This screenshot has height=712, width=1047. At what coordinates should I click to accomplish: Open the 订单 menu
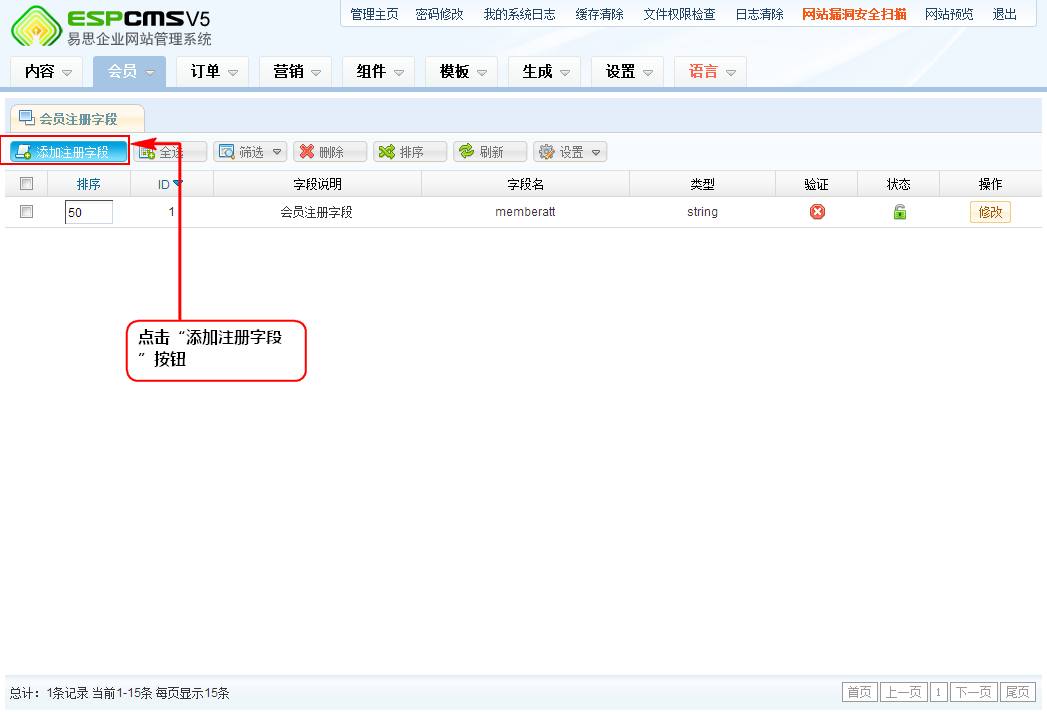(x=213, y=72)
